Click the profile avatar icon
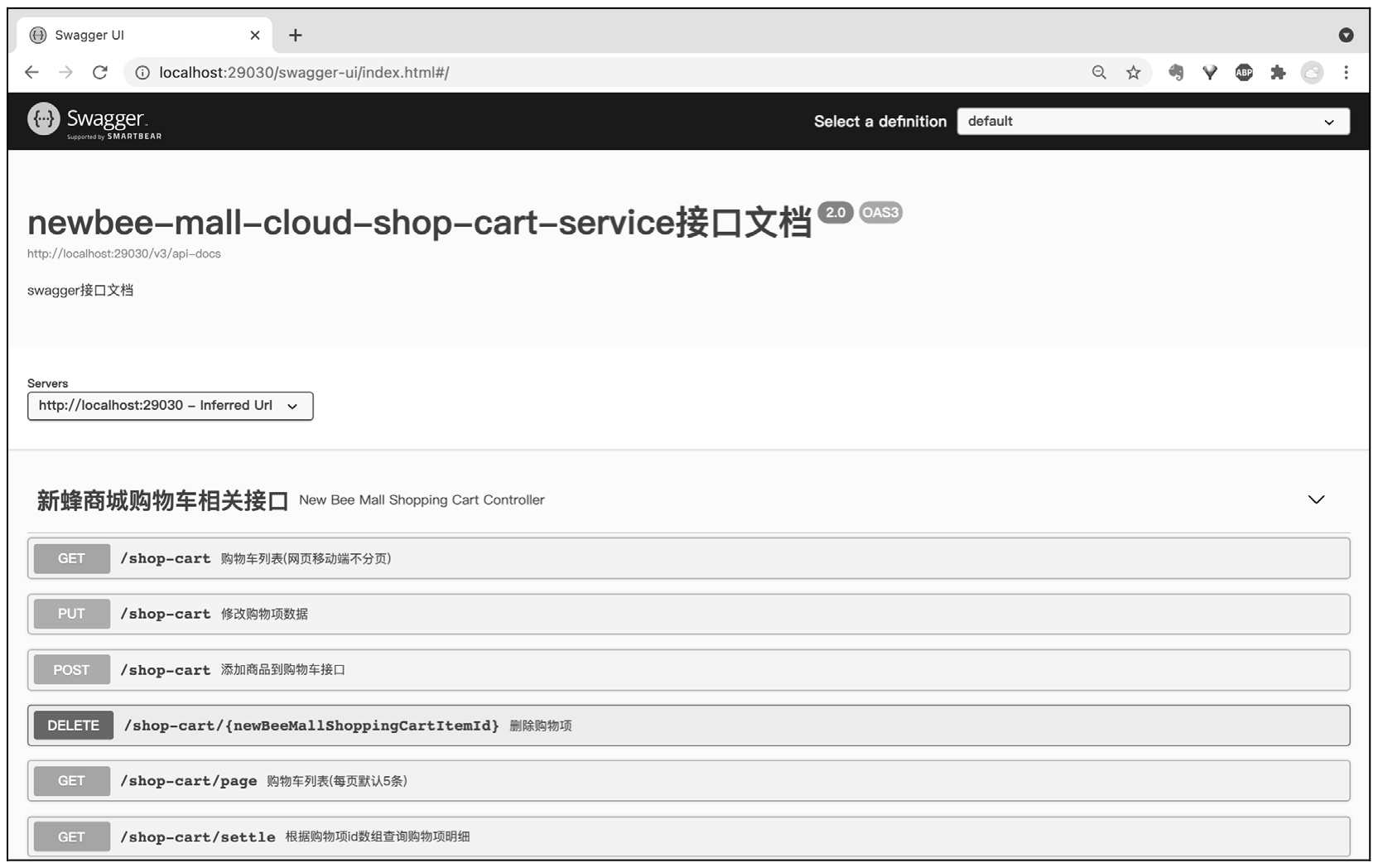Screen dimensions: 1378x868 coord(1312,72)
